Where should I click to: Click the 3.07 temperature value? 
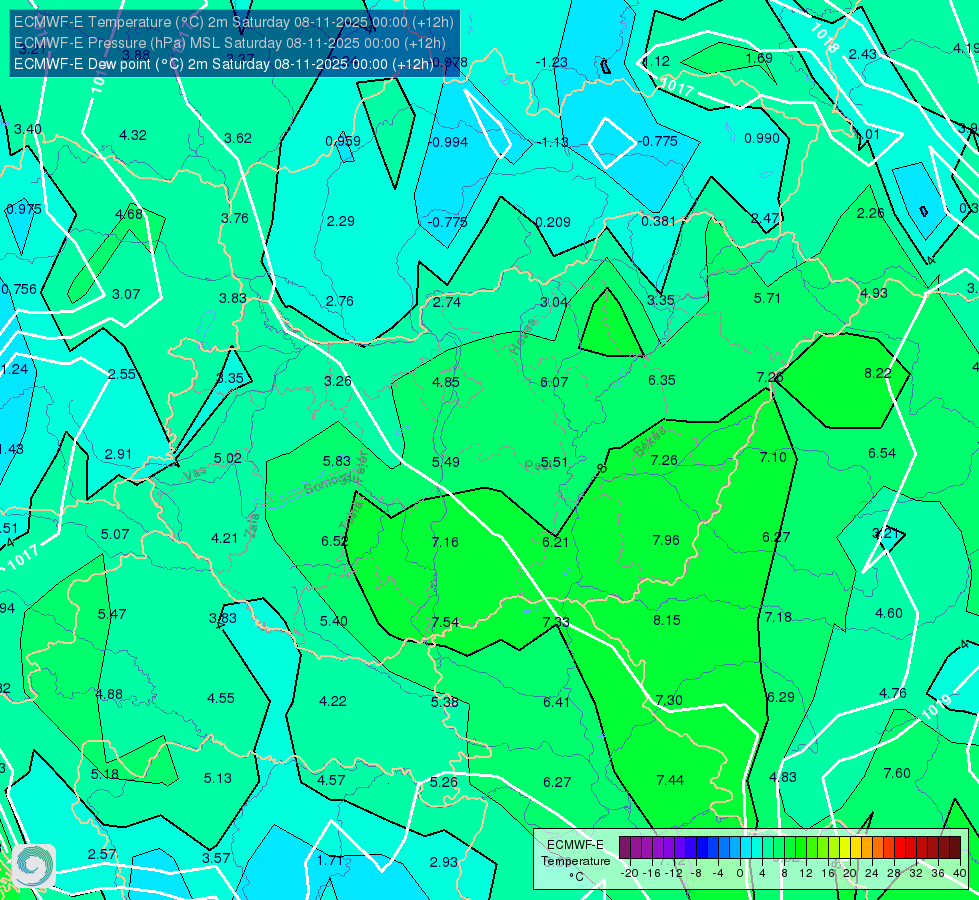click(x=126, y=294)
